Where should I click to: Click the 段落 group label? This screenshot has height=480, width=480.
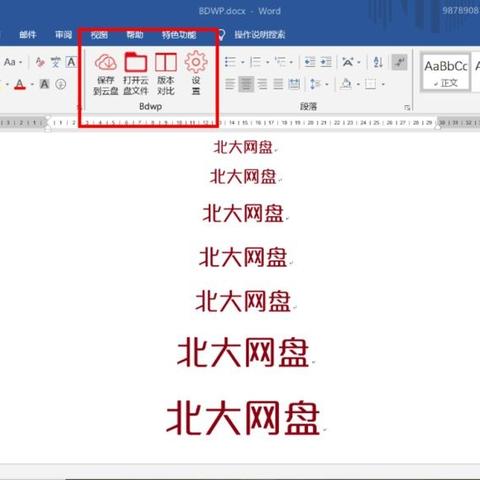coord(308,107)
